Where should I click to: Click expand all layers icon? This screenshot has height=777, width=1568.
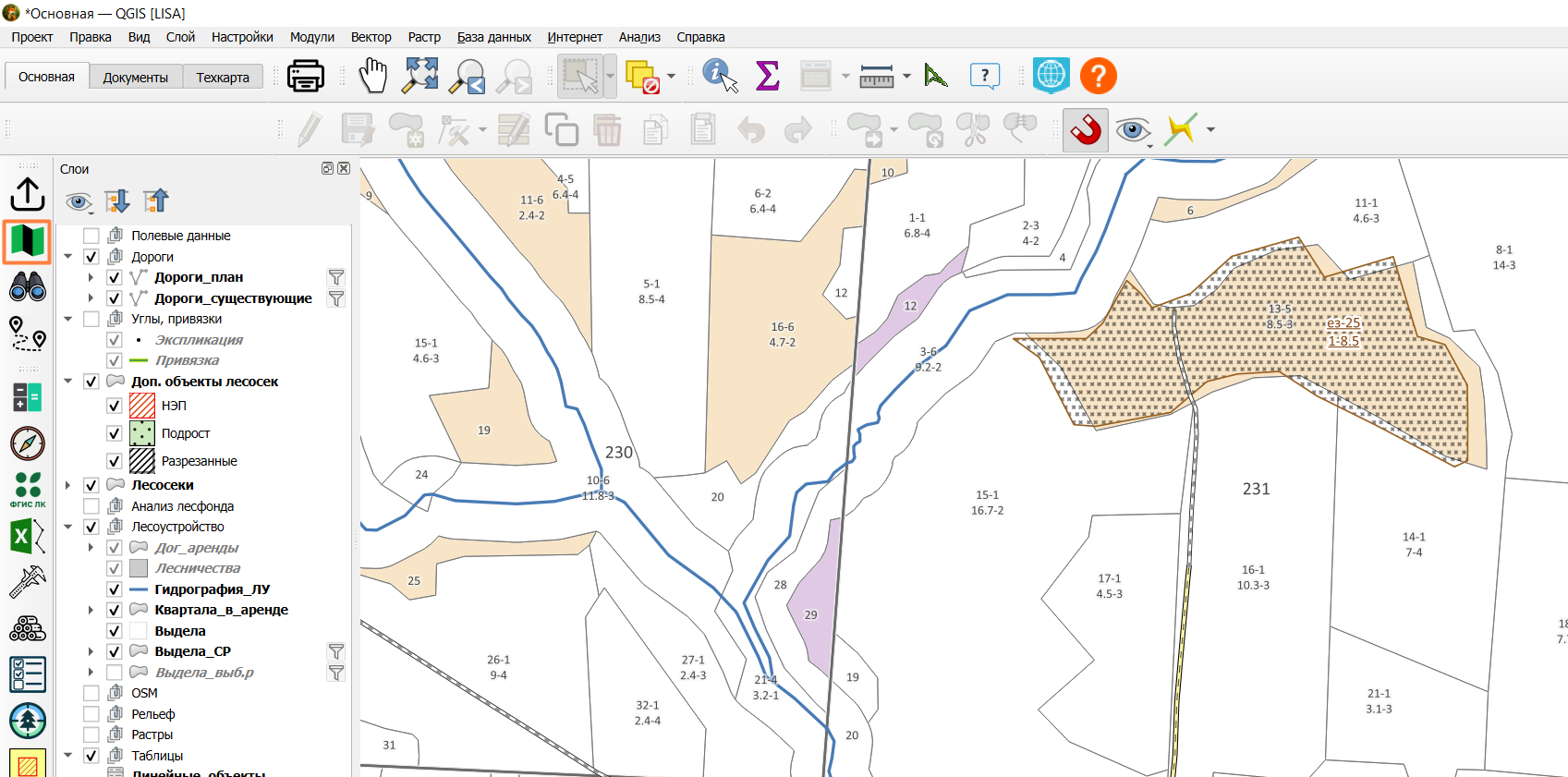pos(117,200)
